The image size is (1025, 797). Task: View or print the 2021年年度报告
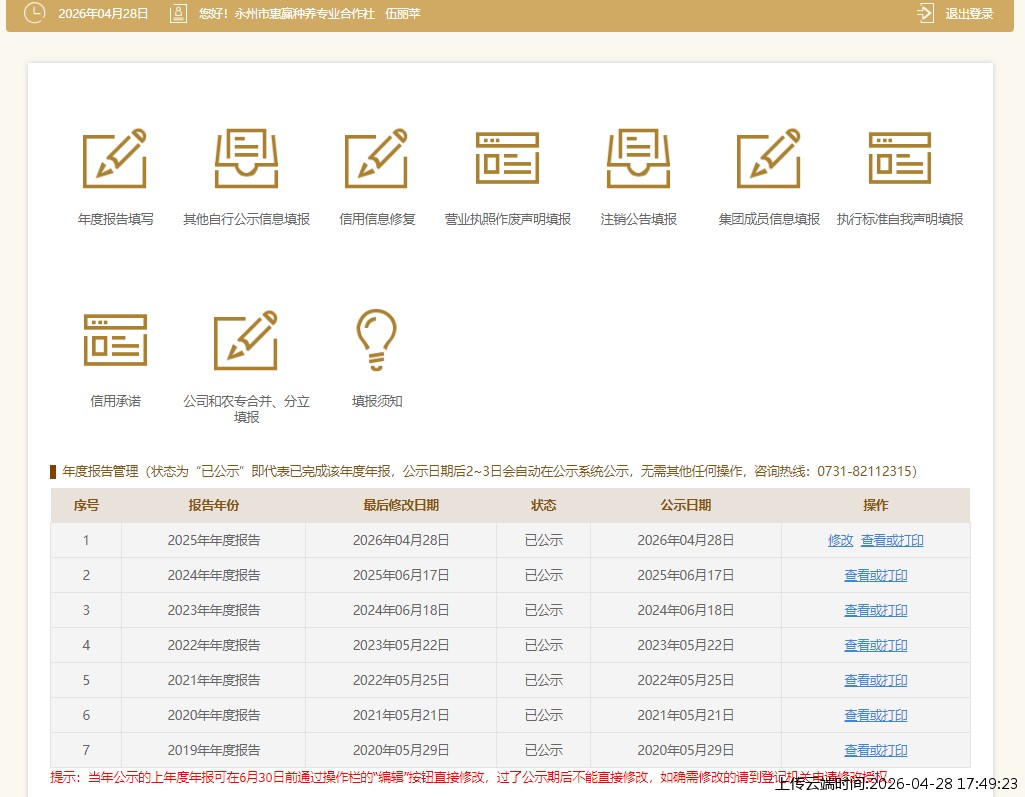point(875,680)
